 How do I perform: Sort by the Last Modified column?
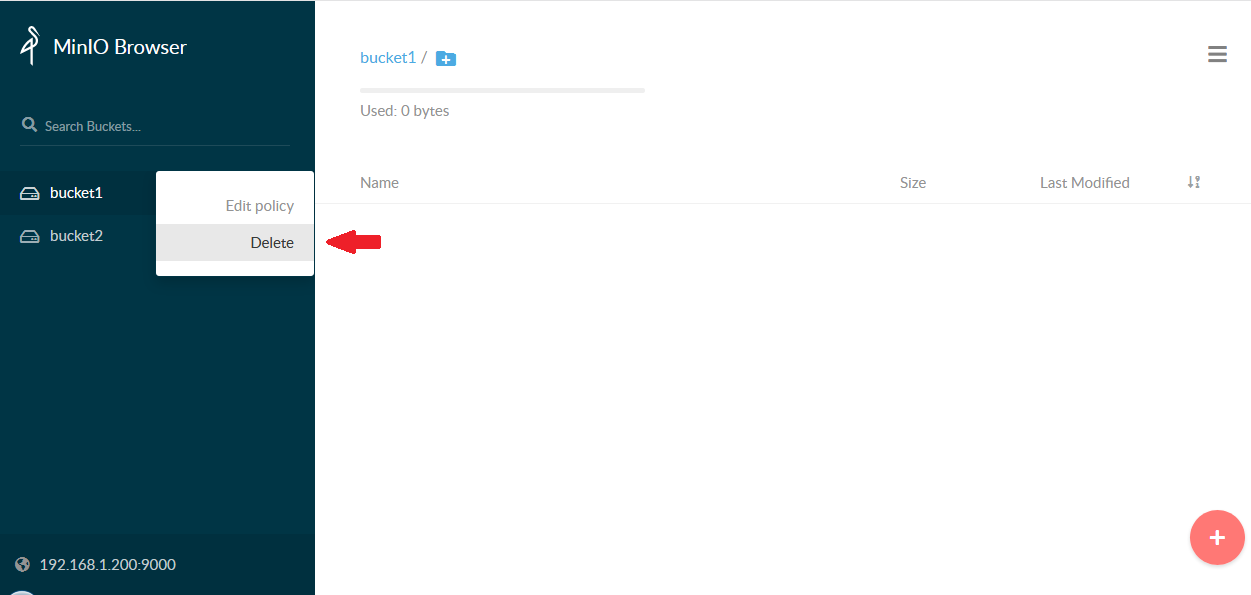pyautogui.click(x=1084, y=183)
